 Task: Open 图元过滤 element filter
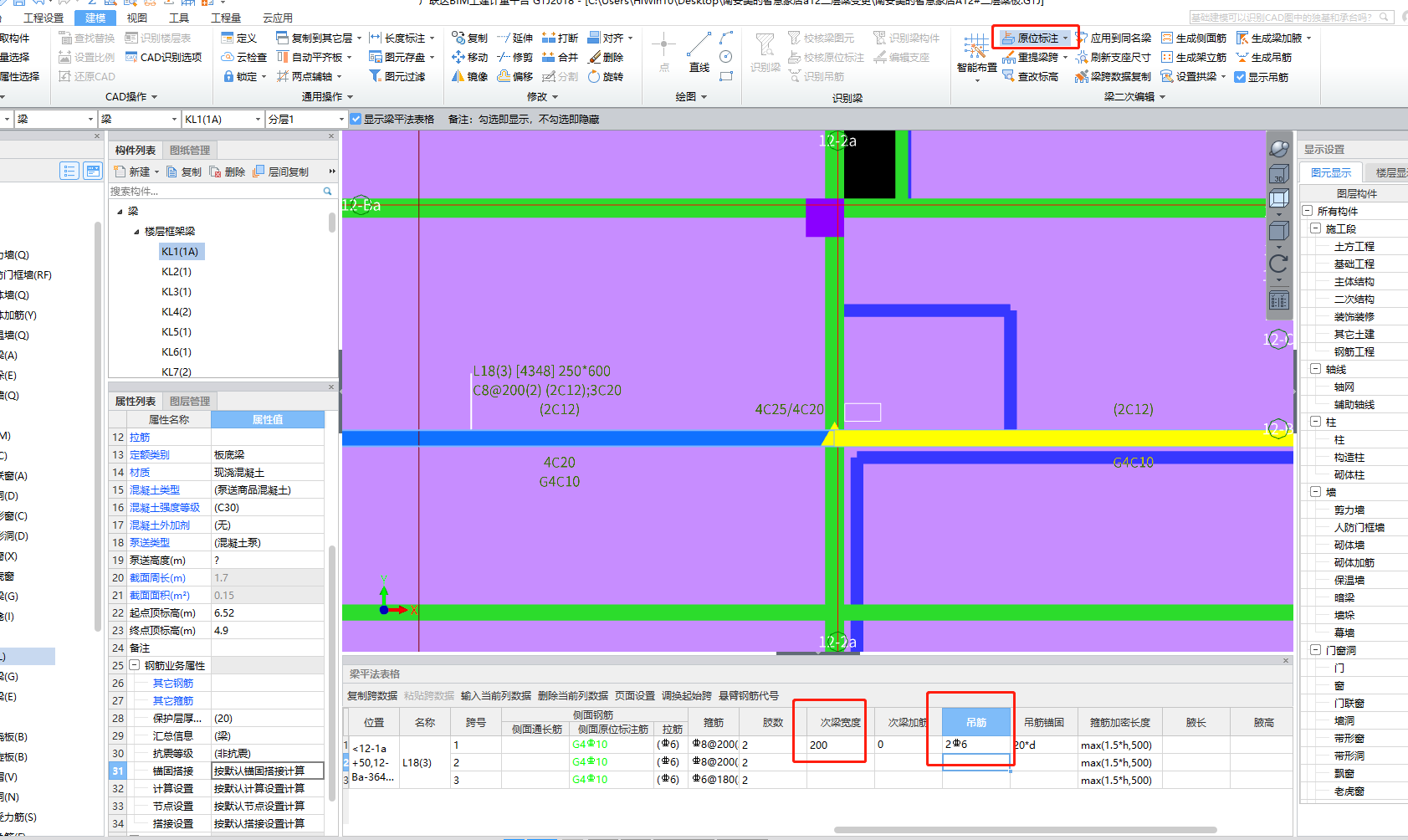click(397, 76)
